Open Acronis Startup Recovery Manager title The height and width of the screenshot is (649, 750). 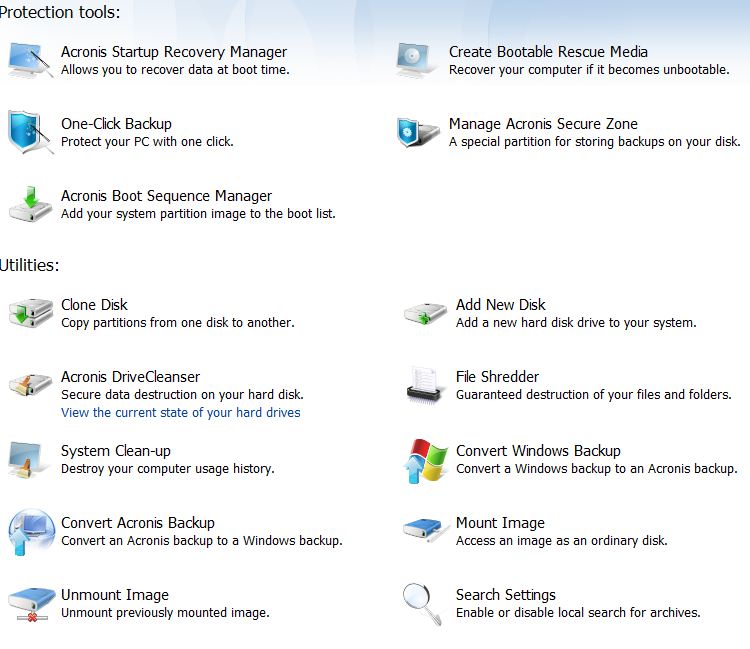pyautogui.click(x=174, y=52)
